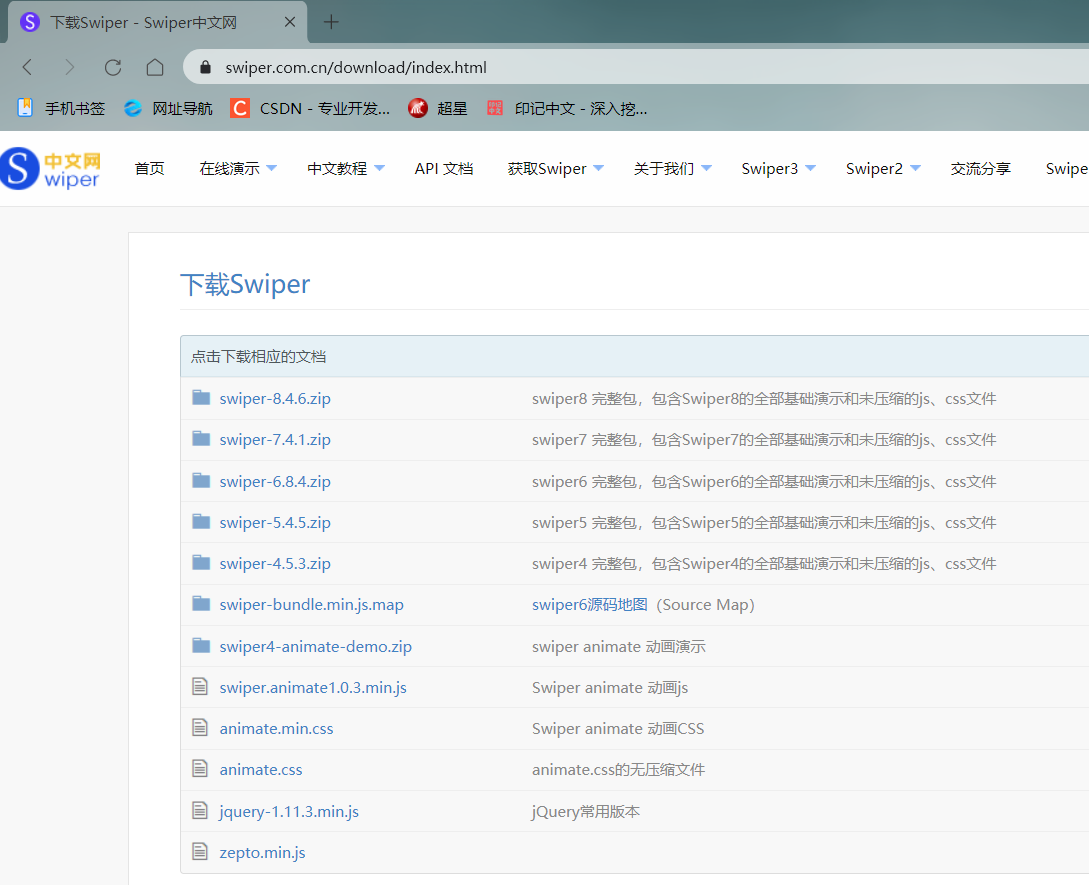Click the 印记中文 bookmark icon
The width and height of the screenshot is (1089, 885).
tap(495, 107)
